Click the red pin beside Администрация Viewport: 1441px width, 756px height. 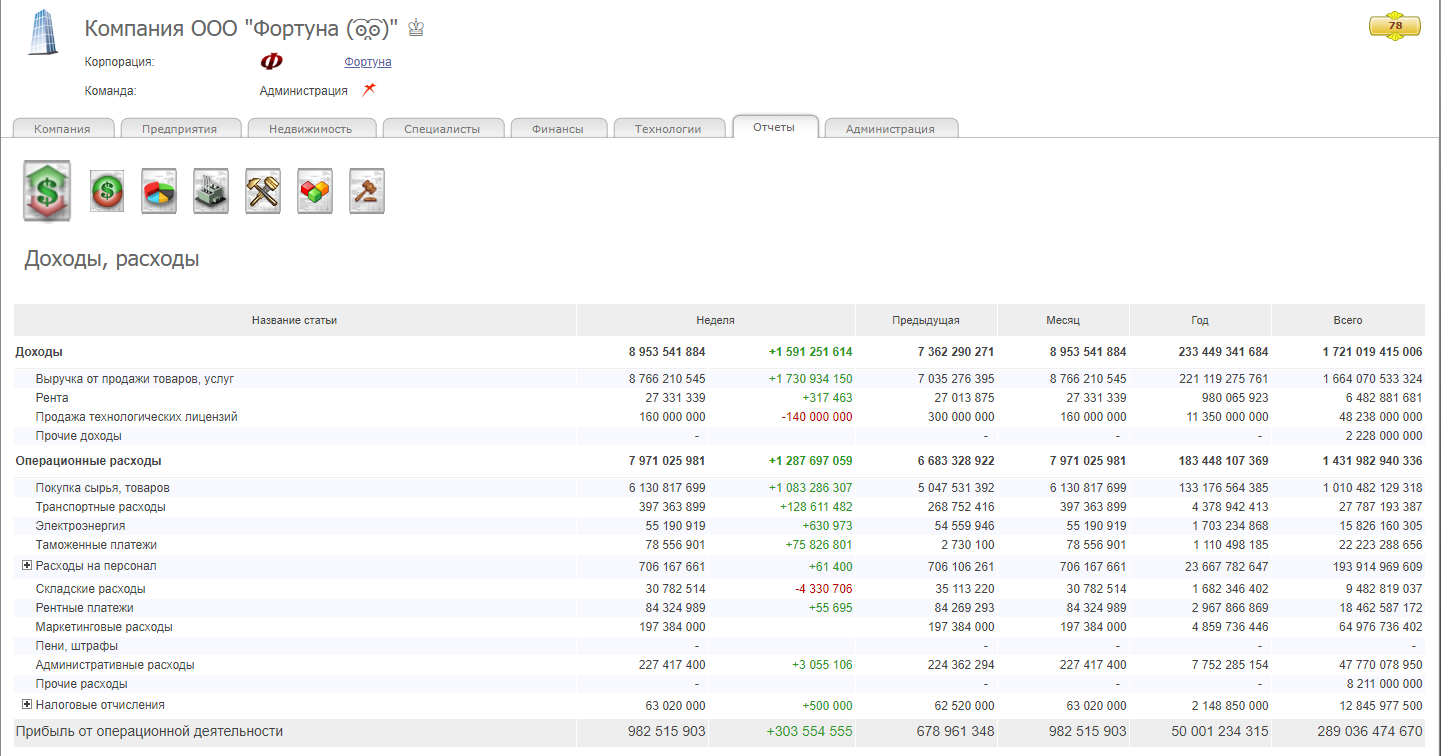click(369, 90)
